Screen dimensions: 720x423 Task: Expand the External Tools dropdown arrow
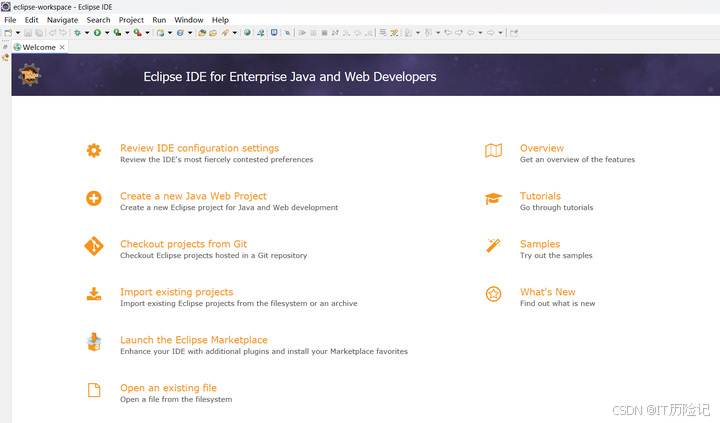pos(147,33)
